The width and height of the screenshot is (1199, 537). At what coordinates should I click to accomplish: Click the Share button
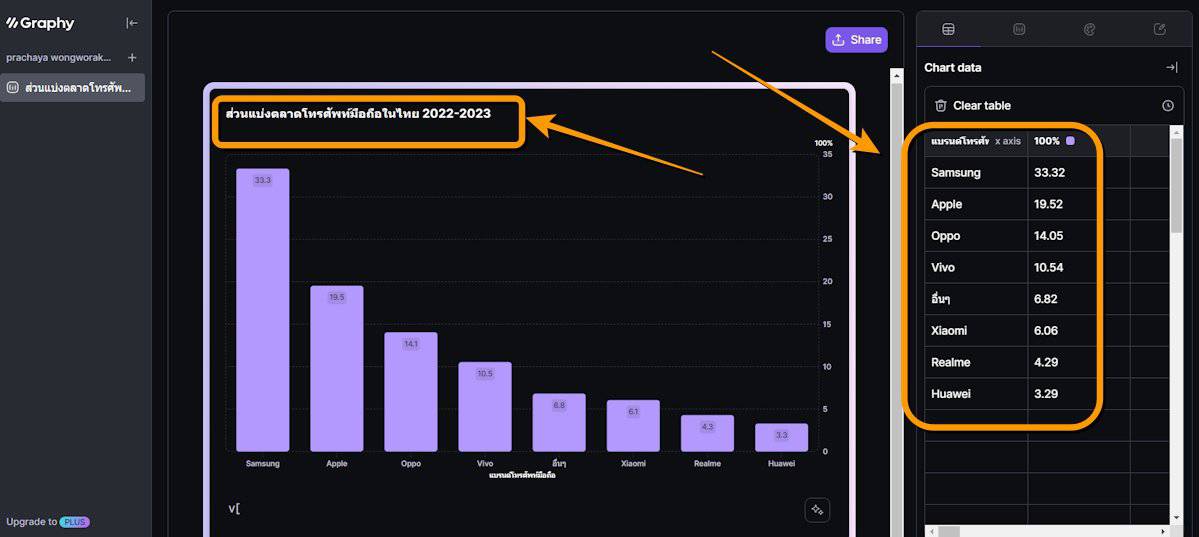coord(856,40)
